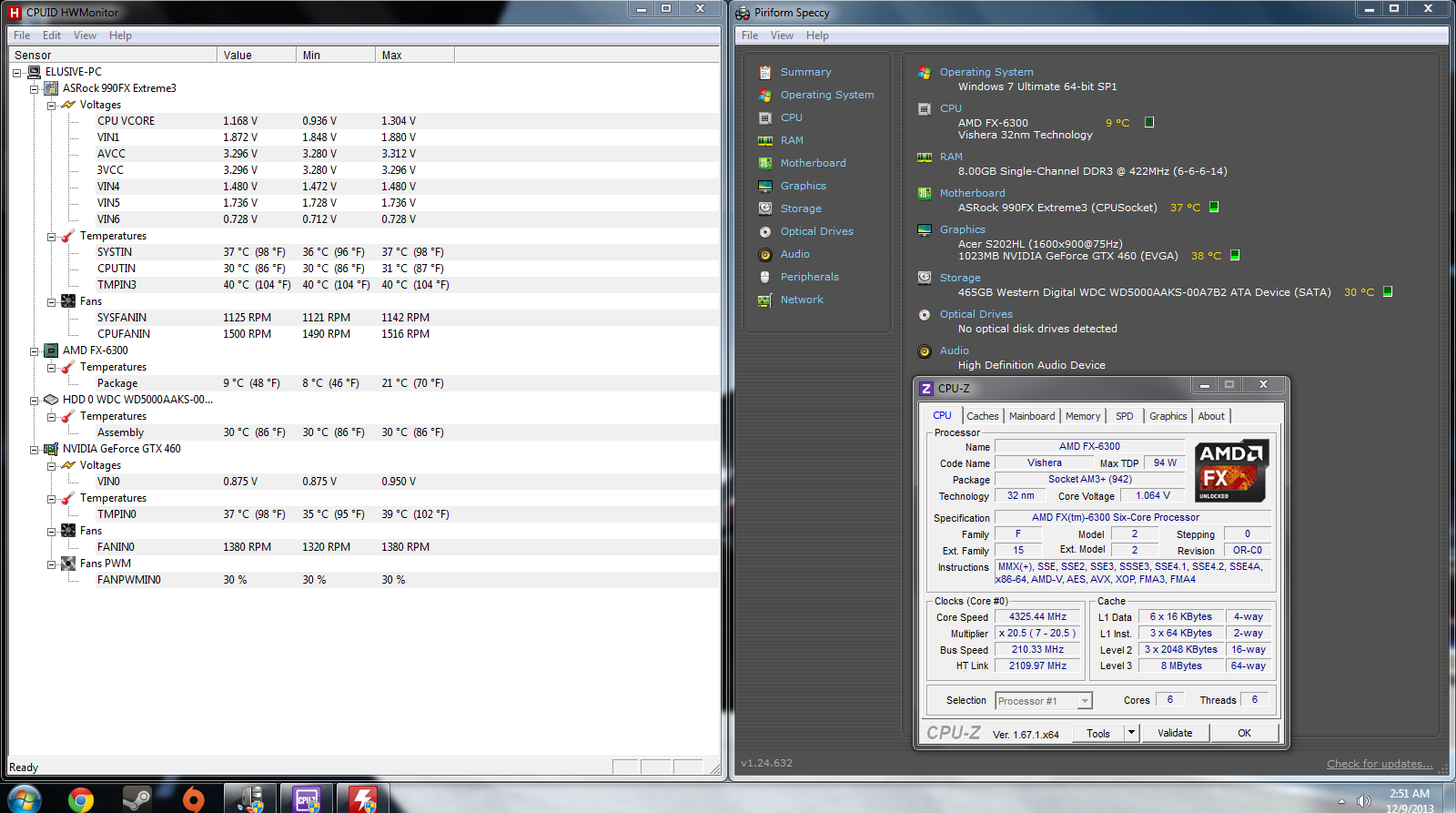Select the Peripherals sidebar icon in Speccy
The image size is (1456, 813).
coord(765,277)
